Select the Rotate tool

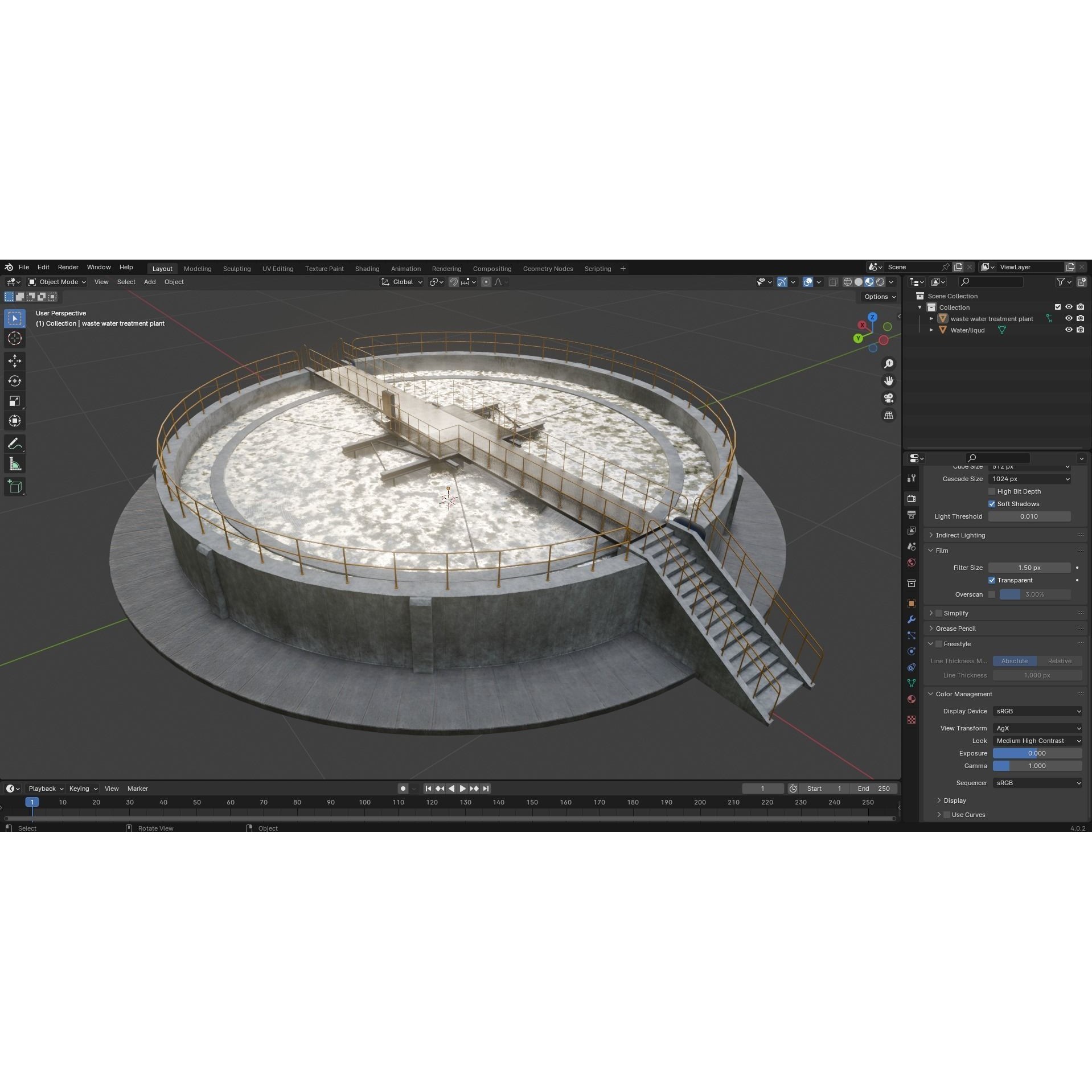[x=15, y=381]
